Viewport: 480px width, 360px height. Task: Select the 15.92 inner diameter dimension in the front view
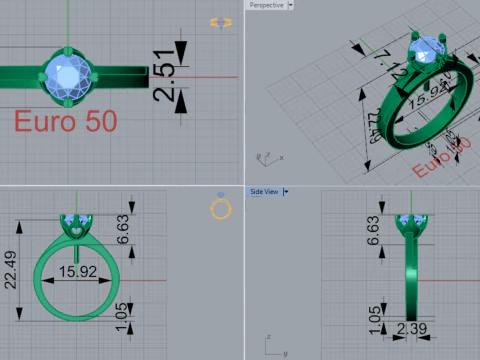click(x=78, y=272)
